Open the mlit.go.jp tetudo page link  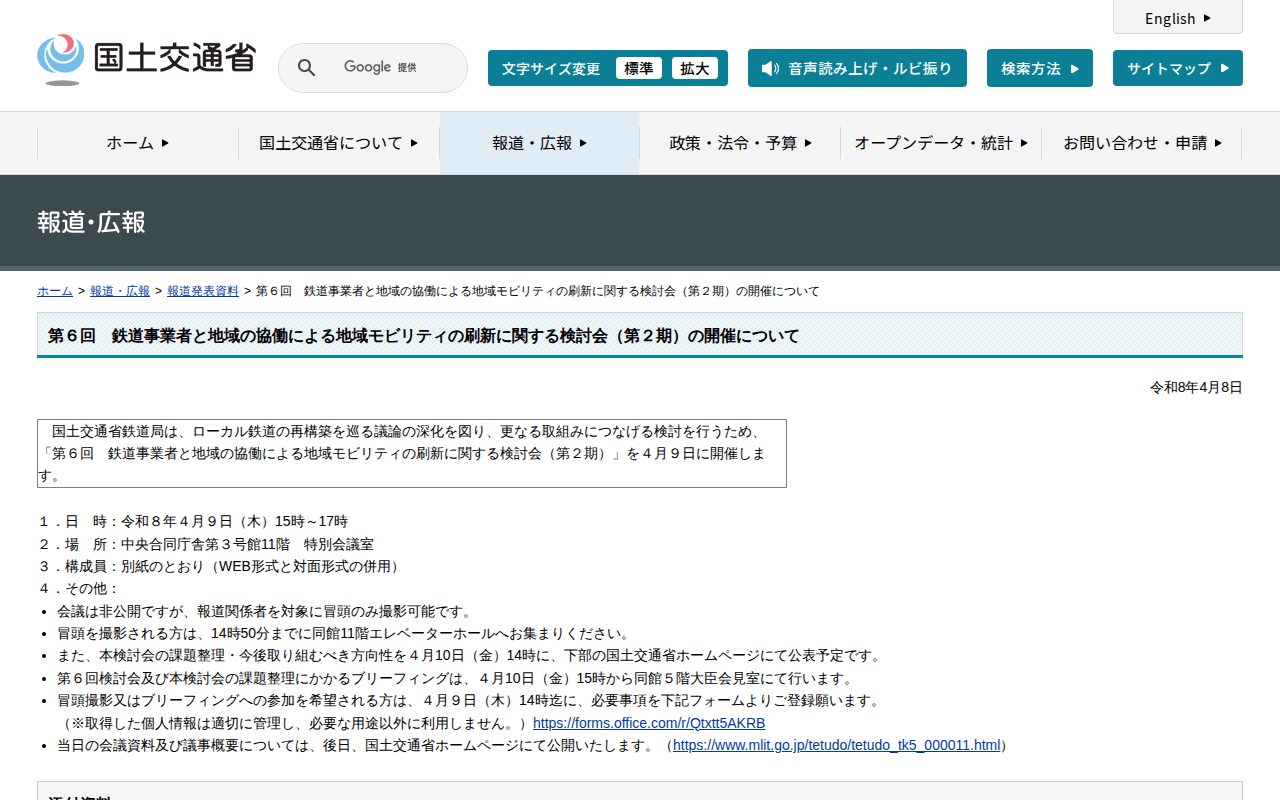point(836,745)
